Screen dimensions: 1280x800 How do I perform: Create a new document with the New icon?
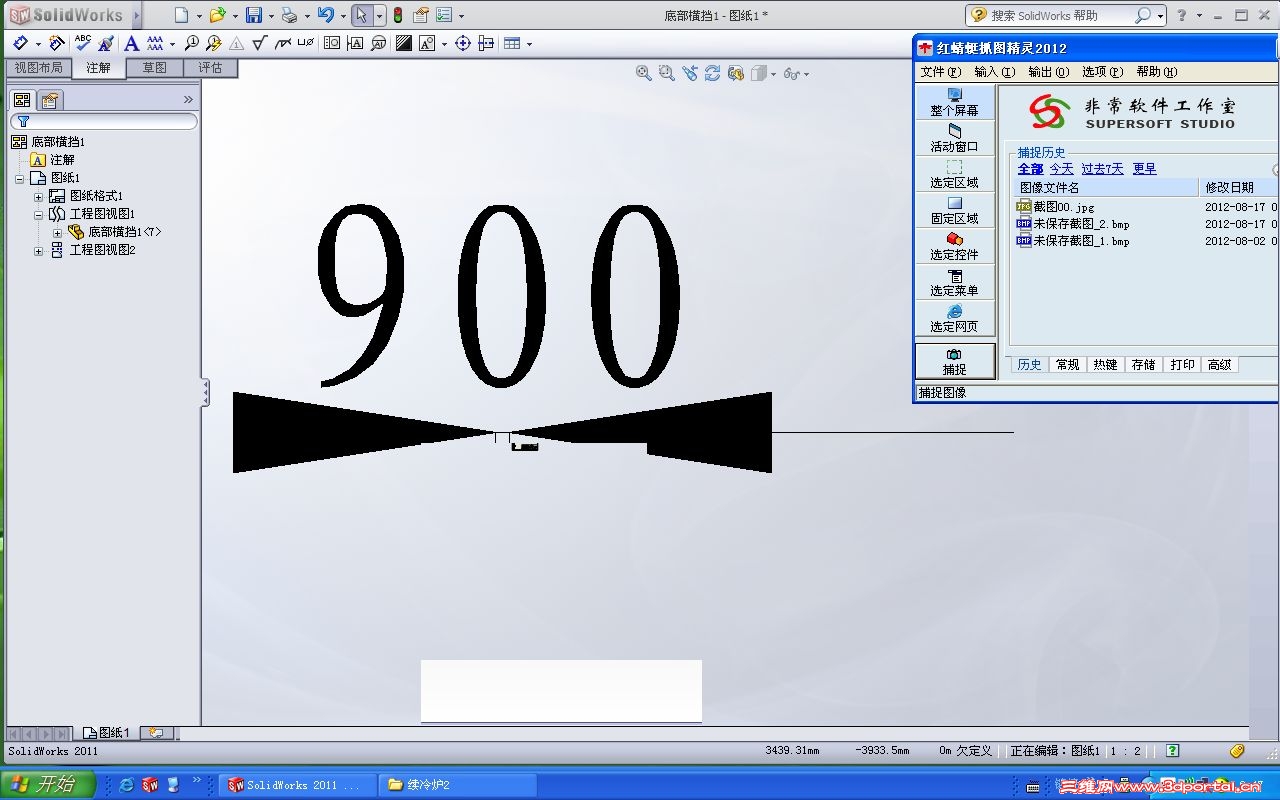coord(181,15)
